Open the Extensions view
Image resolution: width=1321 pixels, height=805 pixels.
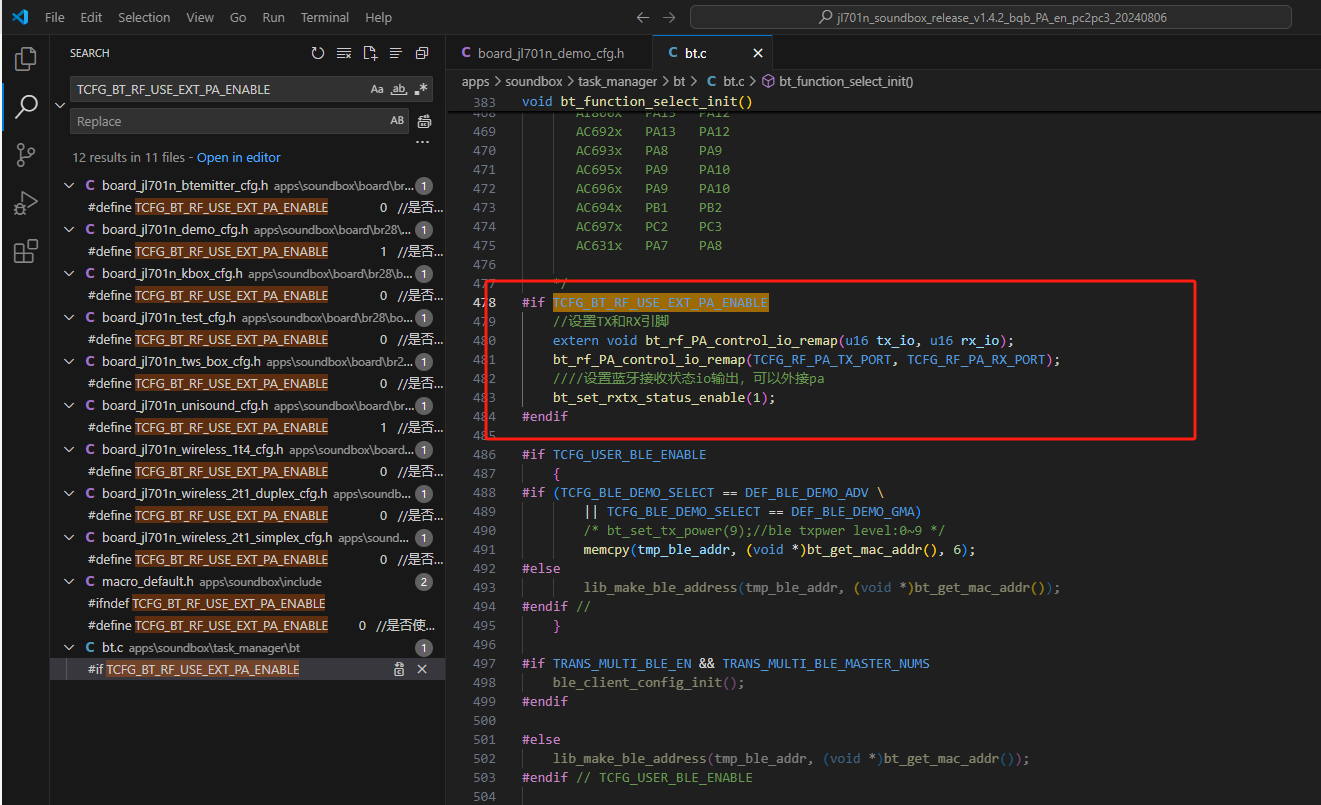click(26, 251)
